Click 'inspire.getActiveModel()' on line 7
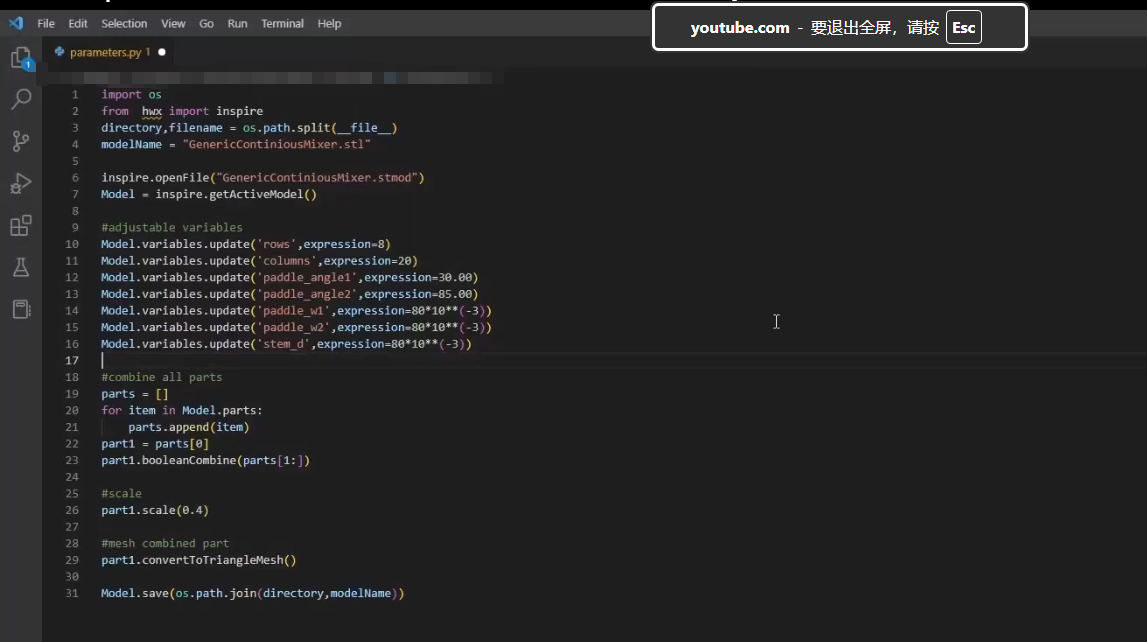The image size is (1147, 642). [236, 195]
